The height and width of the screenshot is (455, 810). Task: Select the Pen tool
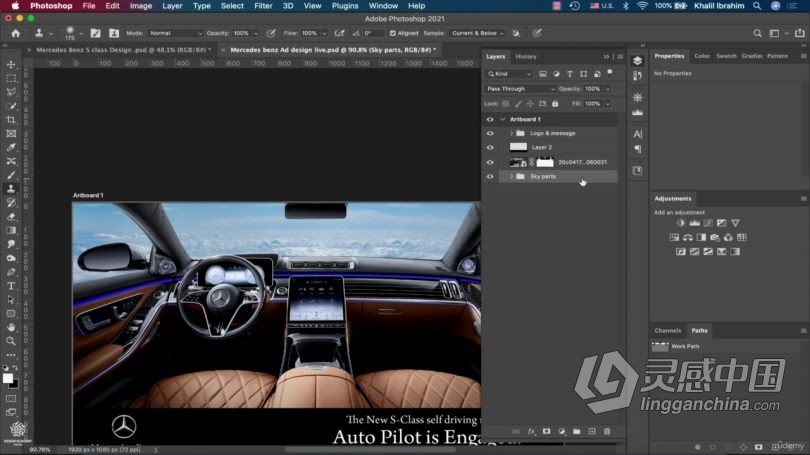(11, 272)
